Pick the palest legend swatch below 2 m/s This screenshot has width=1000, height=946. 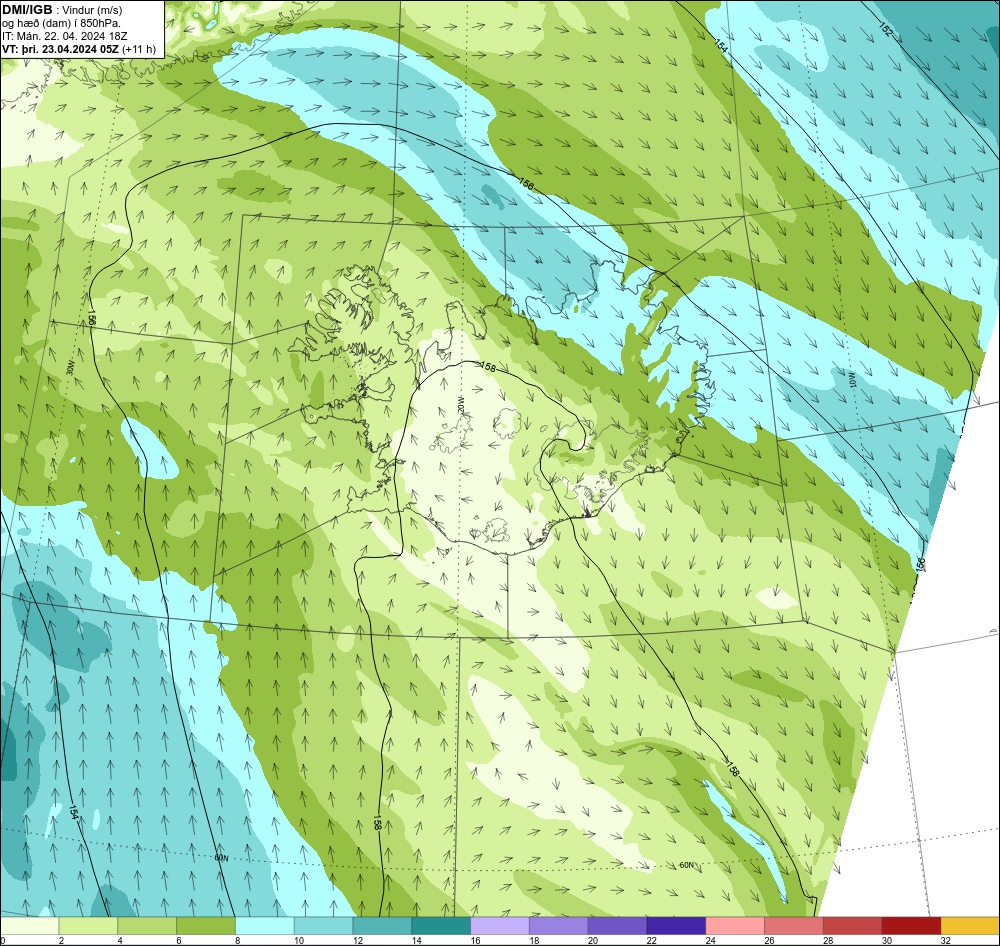point(29,925)
